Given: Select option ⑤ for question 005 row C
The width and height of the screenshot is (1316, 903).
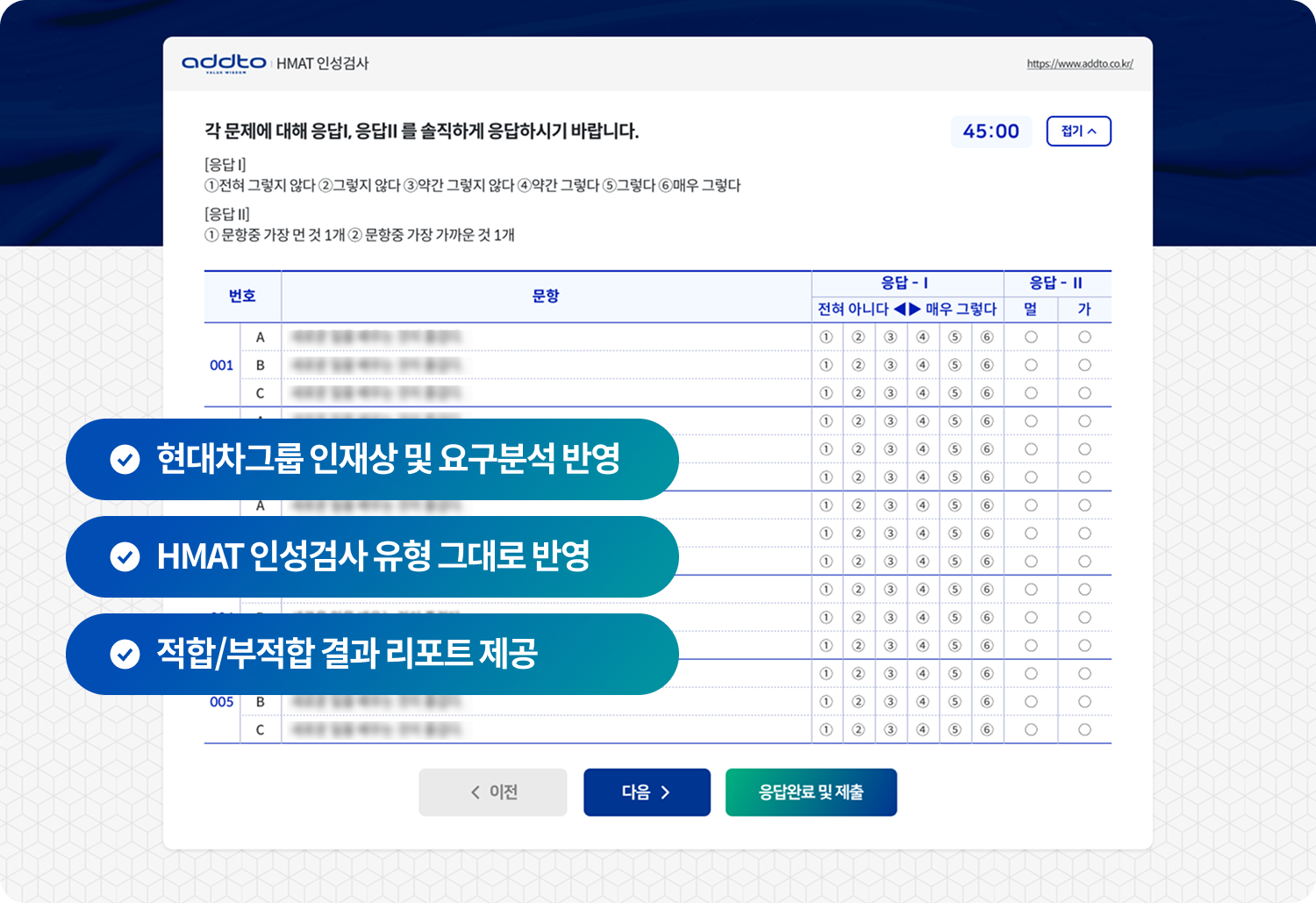Looking at the screenshot, I should pyautogui.click(x=955, y=730).
